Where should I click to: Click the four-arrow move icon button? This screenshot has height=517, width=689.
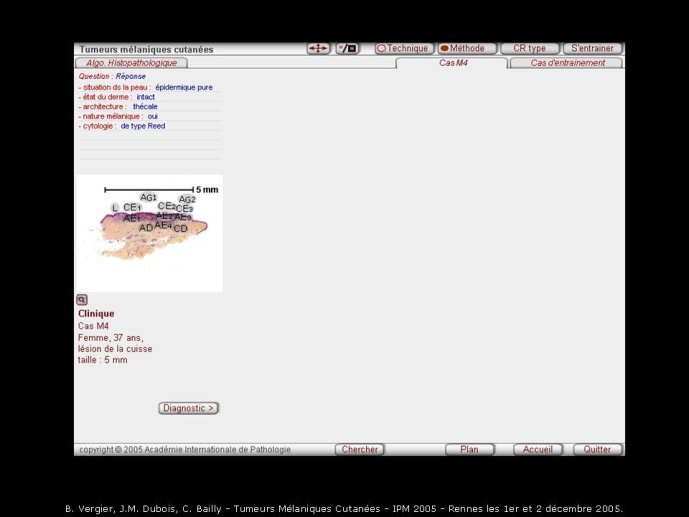318,48
